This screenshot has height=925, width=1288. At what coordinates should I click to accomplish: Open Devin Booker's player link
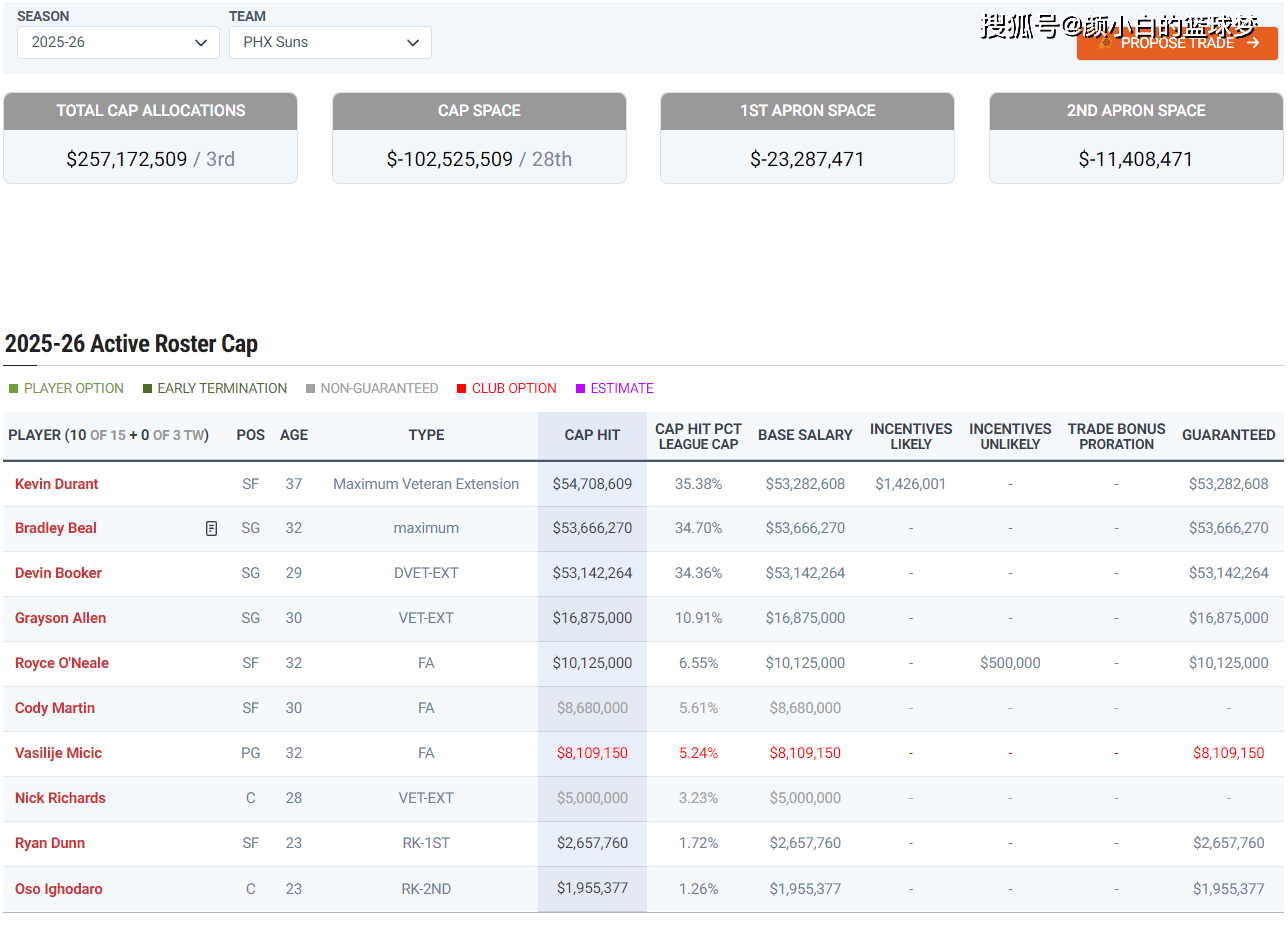(58, 573)
